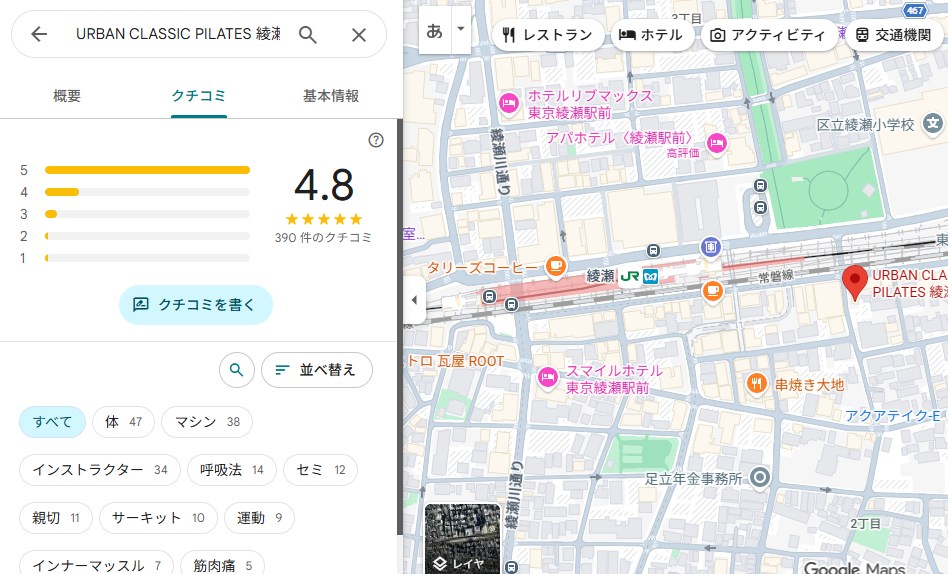Switch to the 基本情報 tab

331,96
